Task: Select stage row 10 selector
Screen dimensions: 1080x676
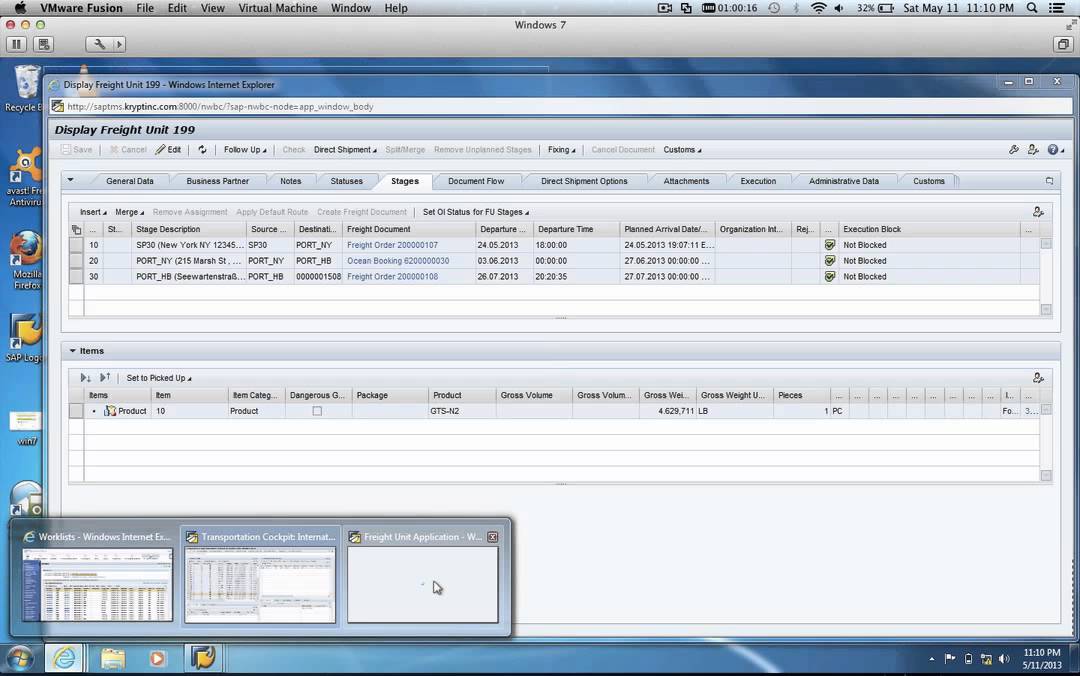Action: [76, 245]
